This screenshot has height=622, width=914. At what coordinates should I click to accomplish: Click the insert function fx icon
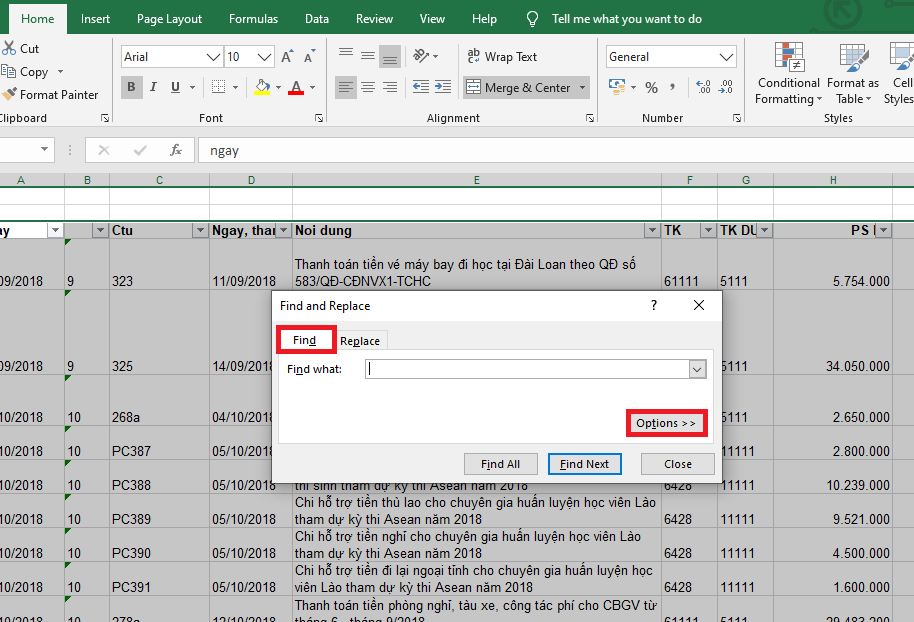pos(176,151)
